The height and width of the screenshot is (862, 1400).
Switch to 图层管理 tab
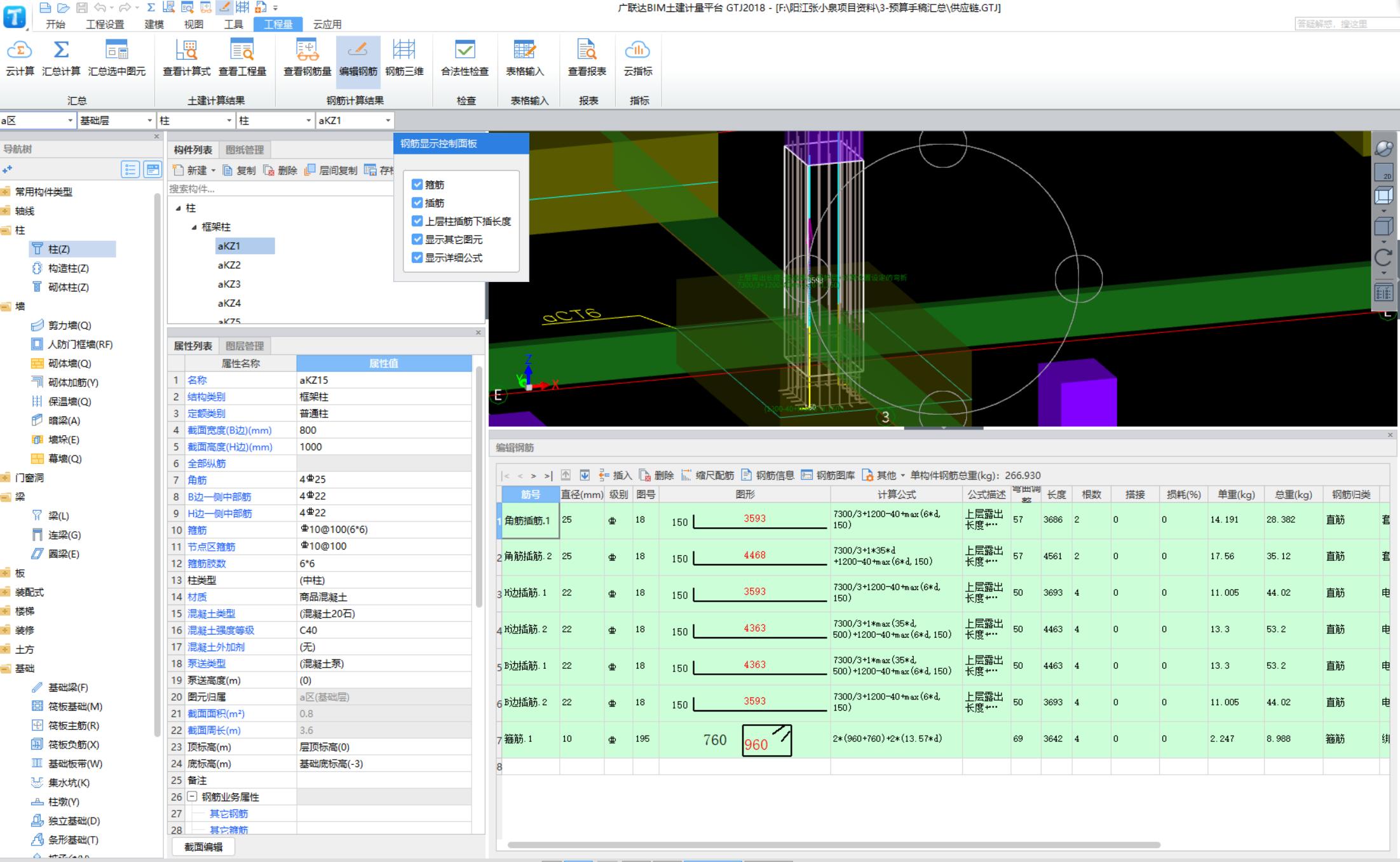(x=245, y=346)
